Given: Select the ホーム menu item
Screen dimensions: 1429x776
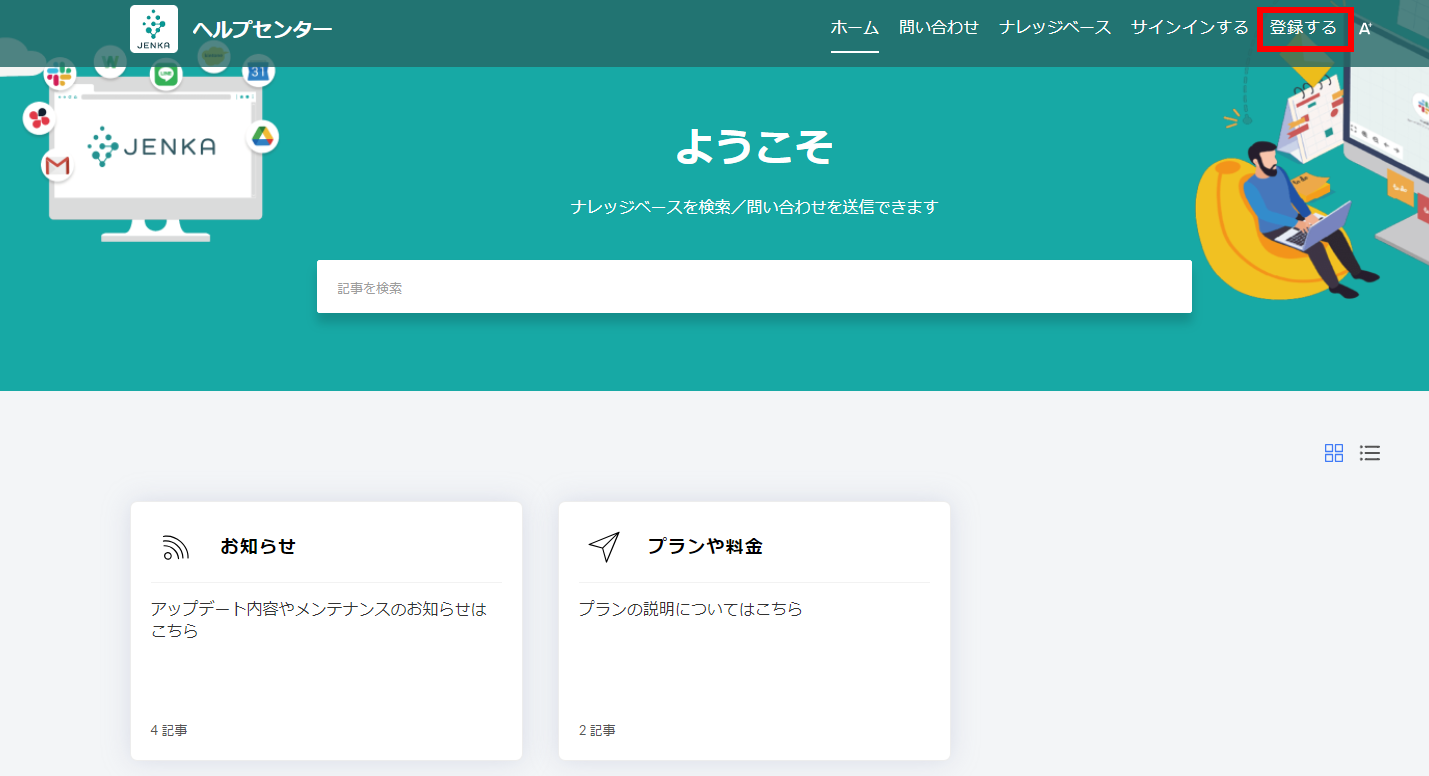Looking at the screenshot, I should [855, 28].
